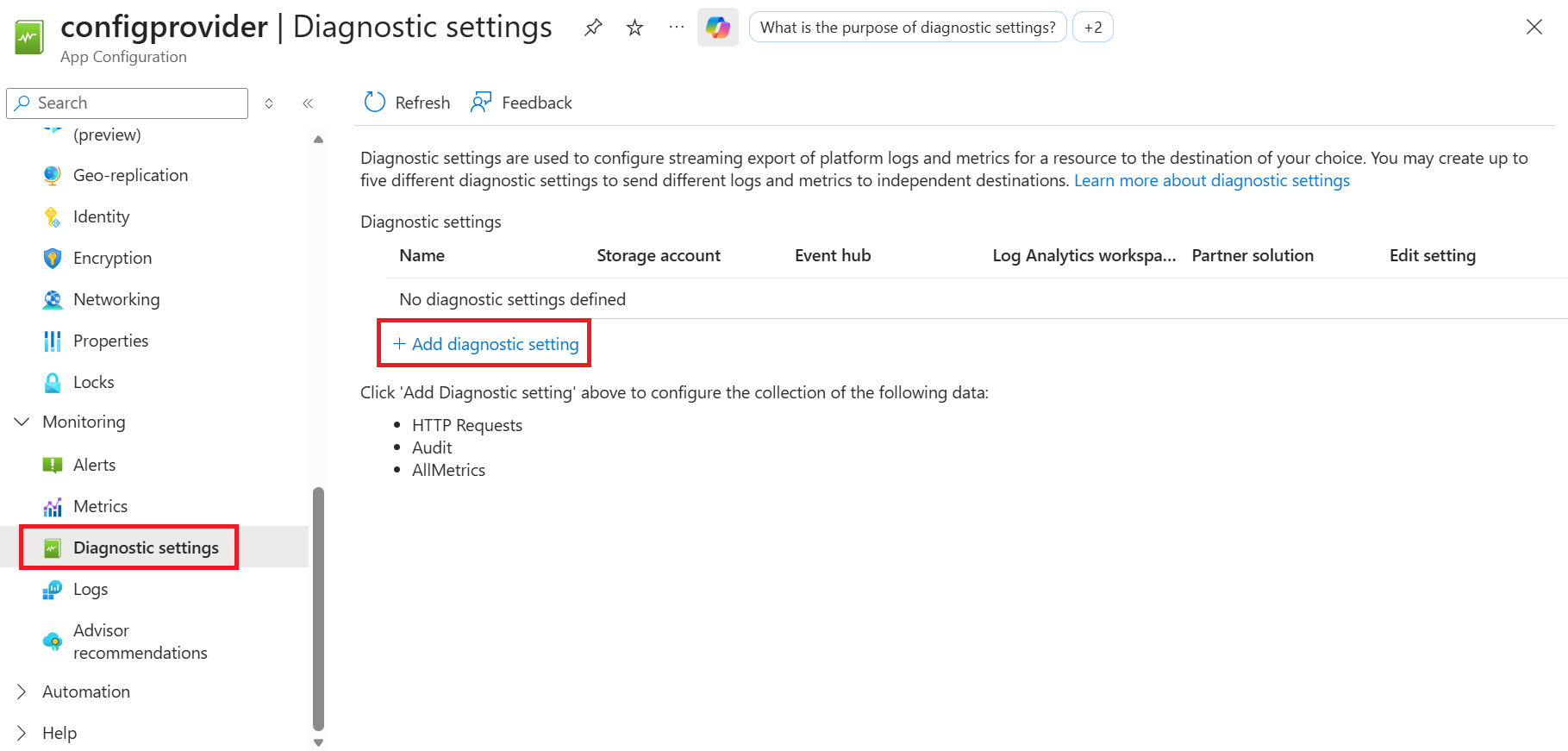Click the Refresh circular arrow icon
The height and width of the screenshot is (751, 1568).
coord(375,103)
